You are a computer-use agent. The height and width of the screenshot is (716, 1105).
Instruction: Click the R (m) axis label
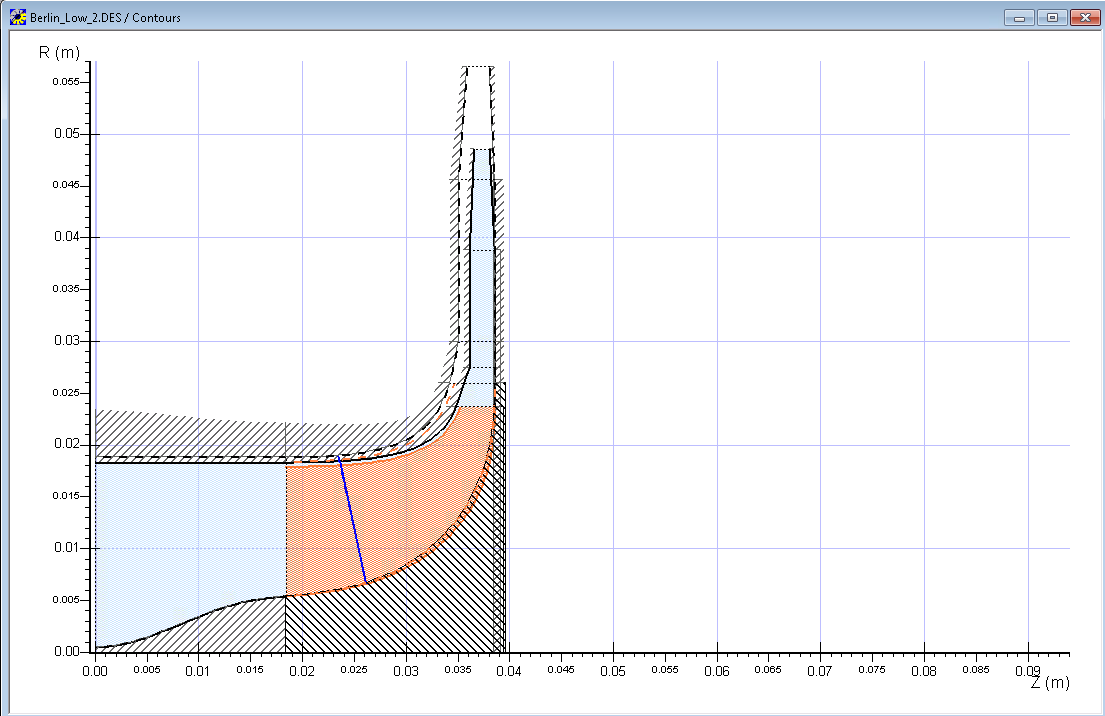[59, 52]
